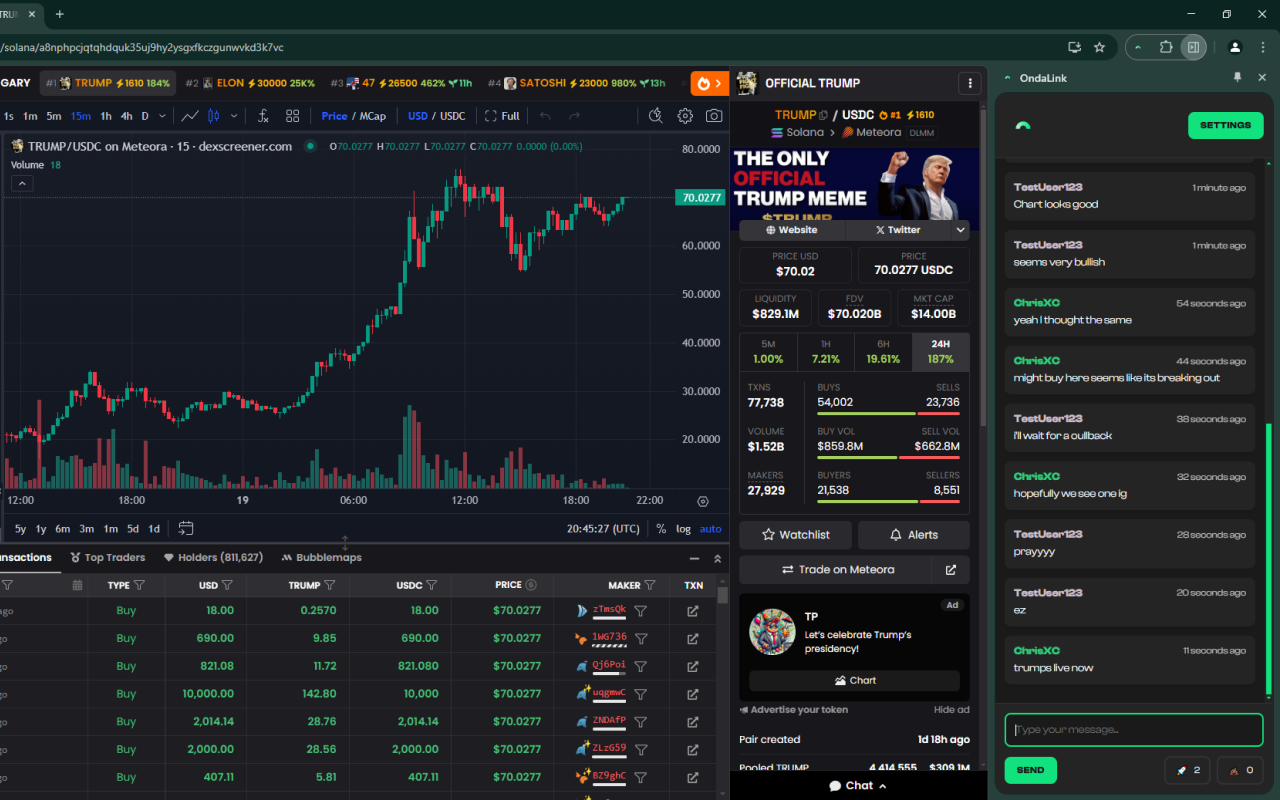The width and height of the screenshot is (1280, 800).
Task: Click Trade on Meteora button
Action: 837,570
